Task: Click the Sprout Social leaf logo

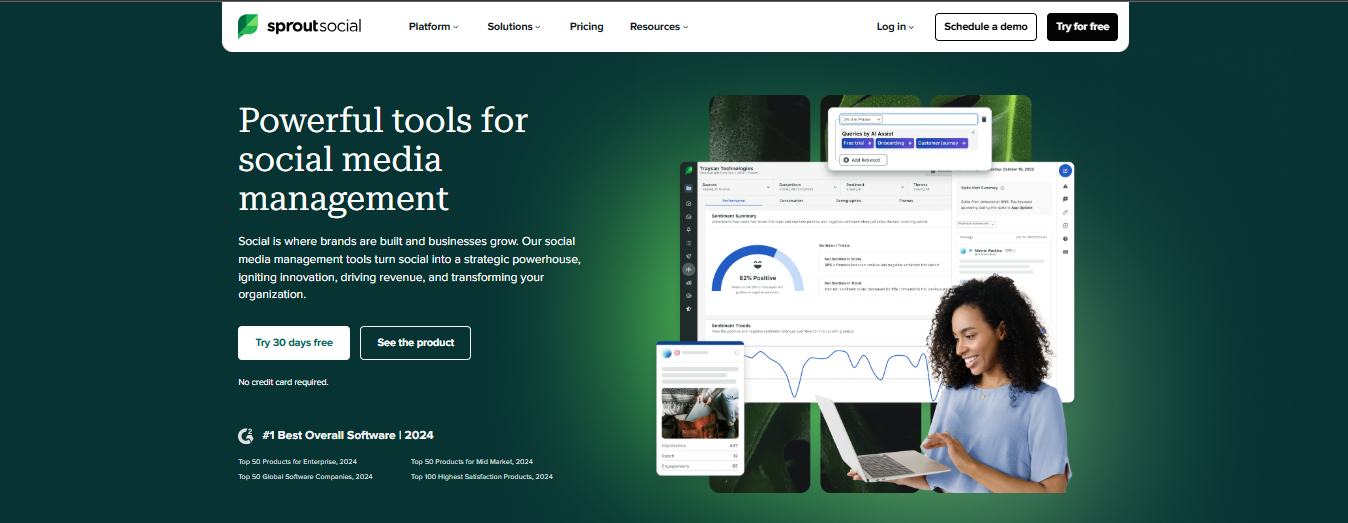Action: pyautogui.click(x=248, y=27)
